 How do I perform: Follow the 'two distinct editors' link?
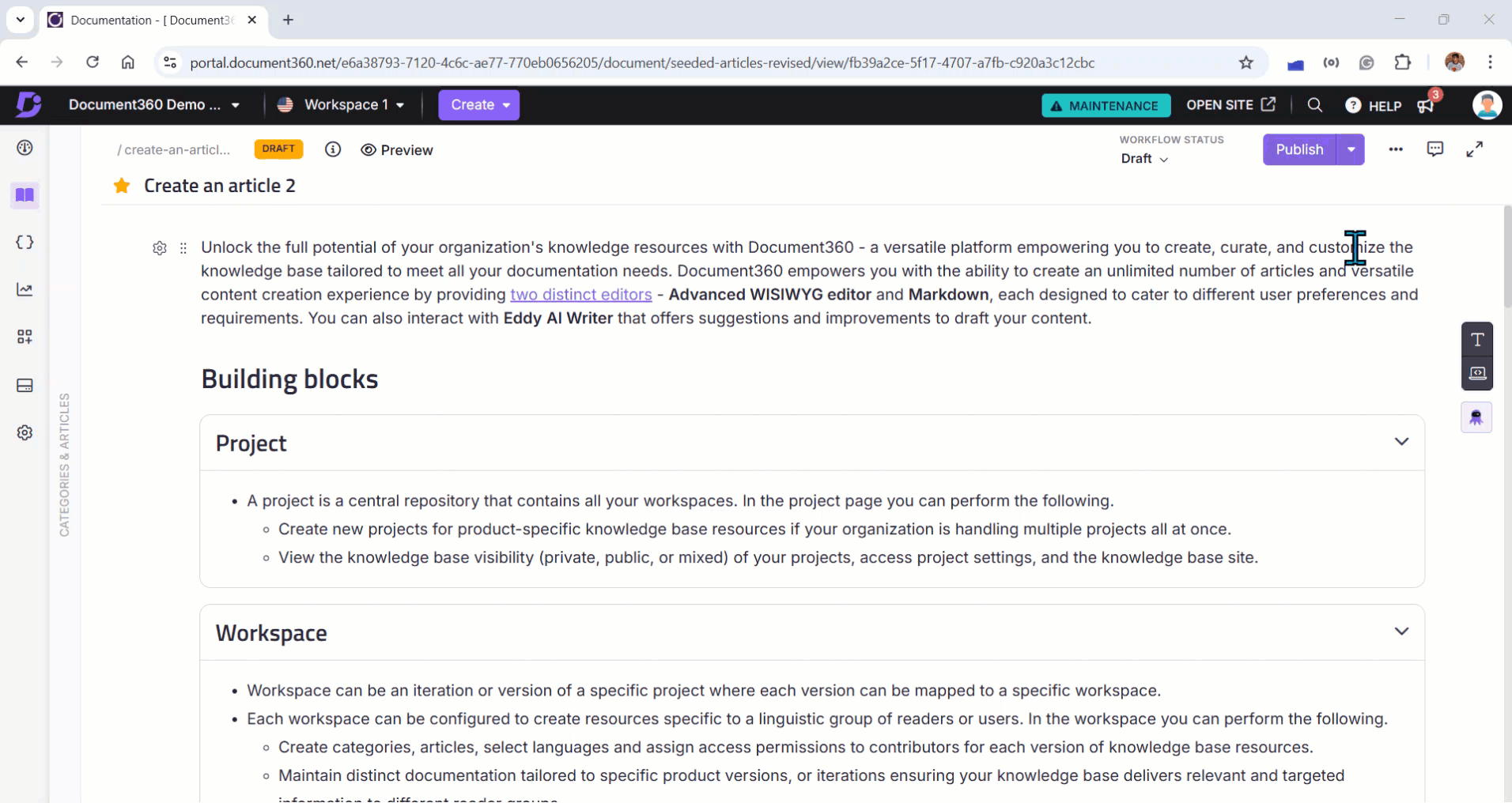click(x=581, y=295)
